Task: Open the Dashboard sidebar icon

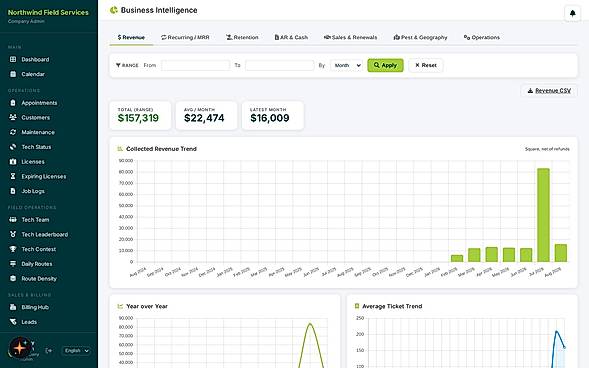Action: click(x=13, y=59)
